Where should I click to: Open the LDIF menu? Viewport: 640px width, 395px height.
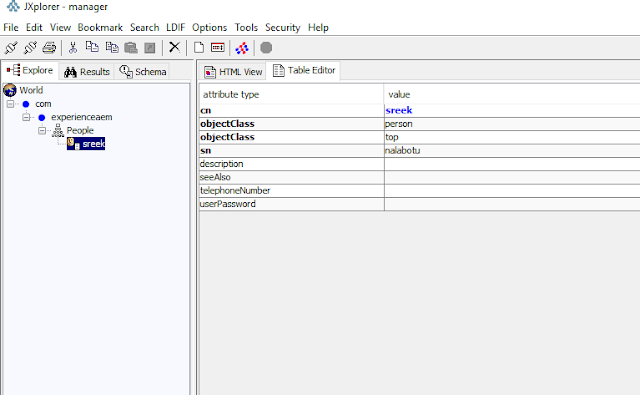176,27
